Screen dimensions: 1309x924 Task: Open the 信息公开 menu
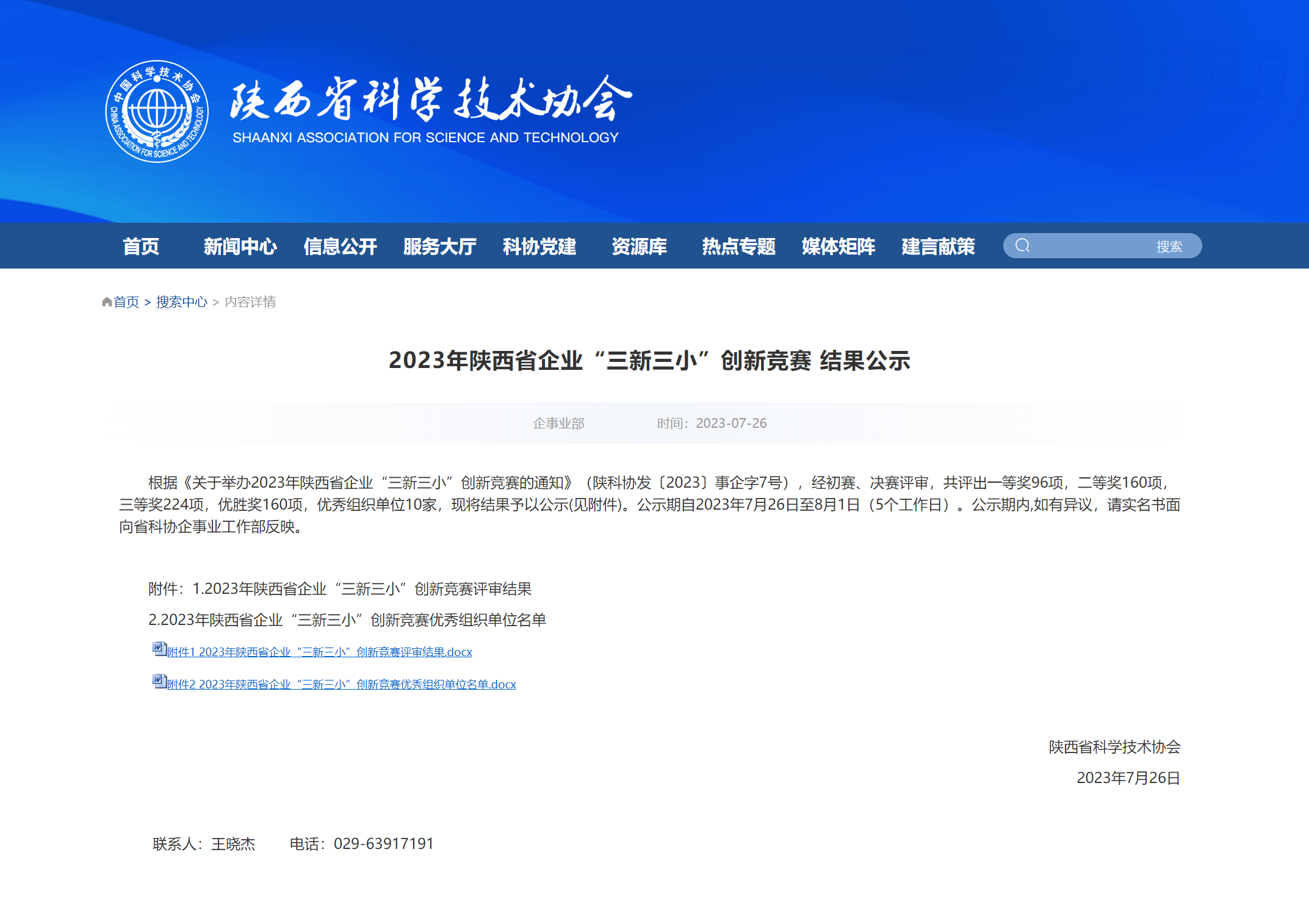(x=341, y=246)
